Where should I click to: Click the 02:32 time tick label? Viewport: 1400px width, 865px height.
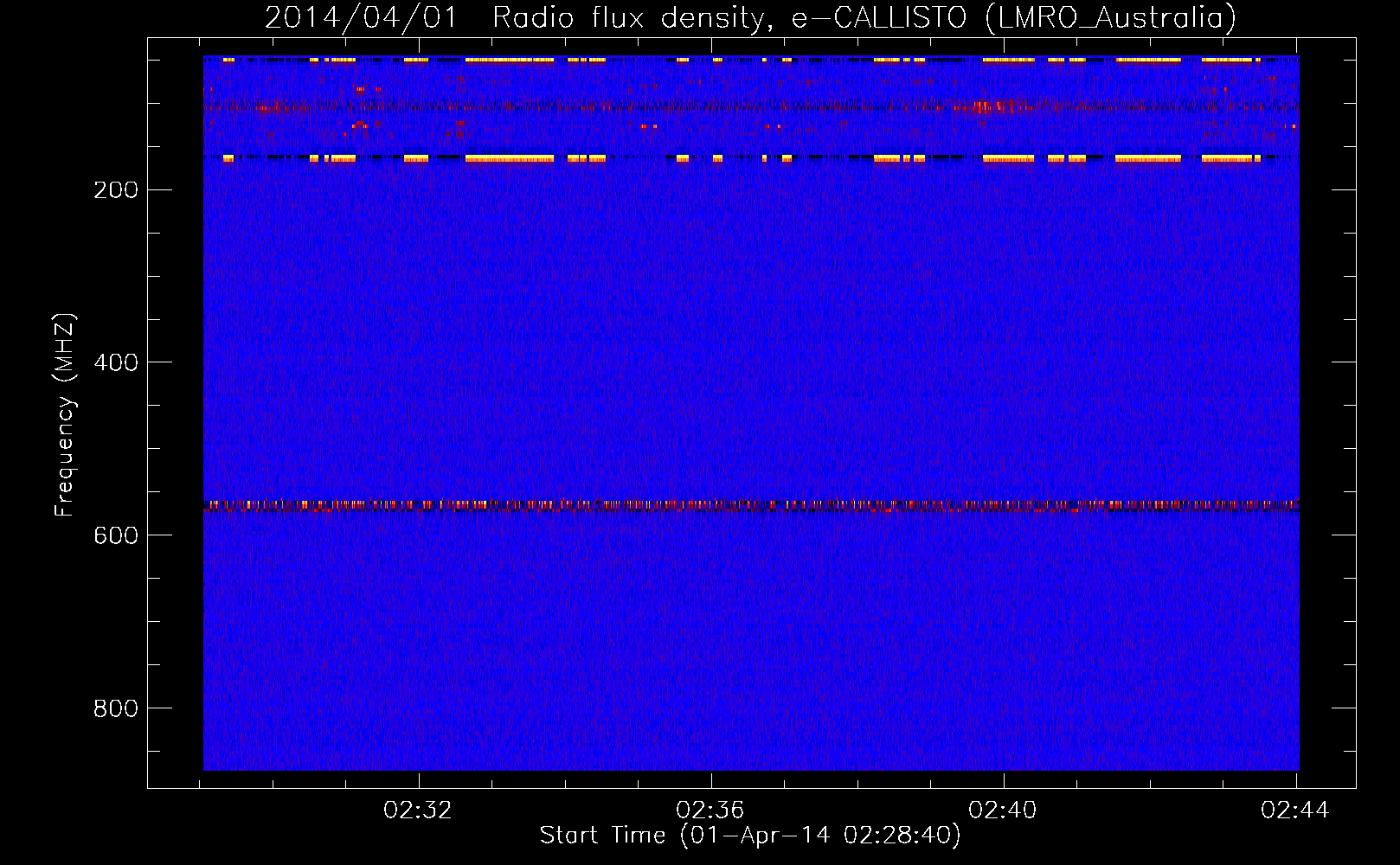(418, 811)
